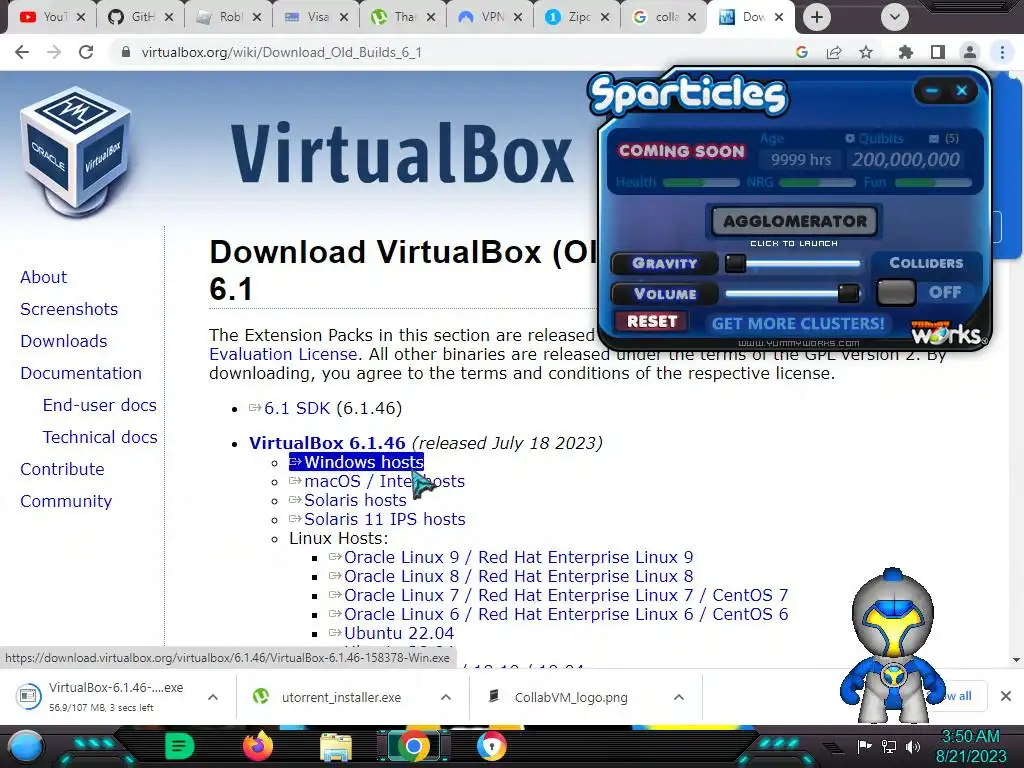Open the About sidebar link
The image size is (1024, 768).
click(43, 277)
